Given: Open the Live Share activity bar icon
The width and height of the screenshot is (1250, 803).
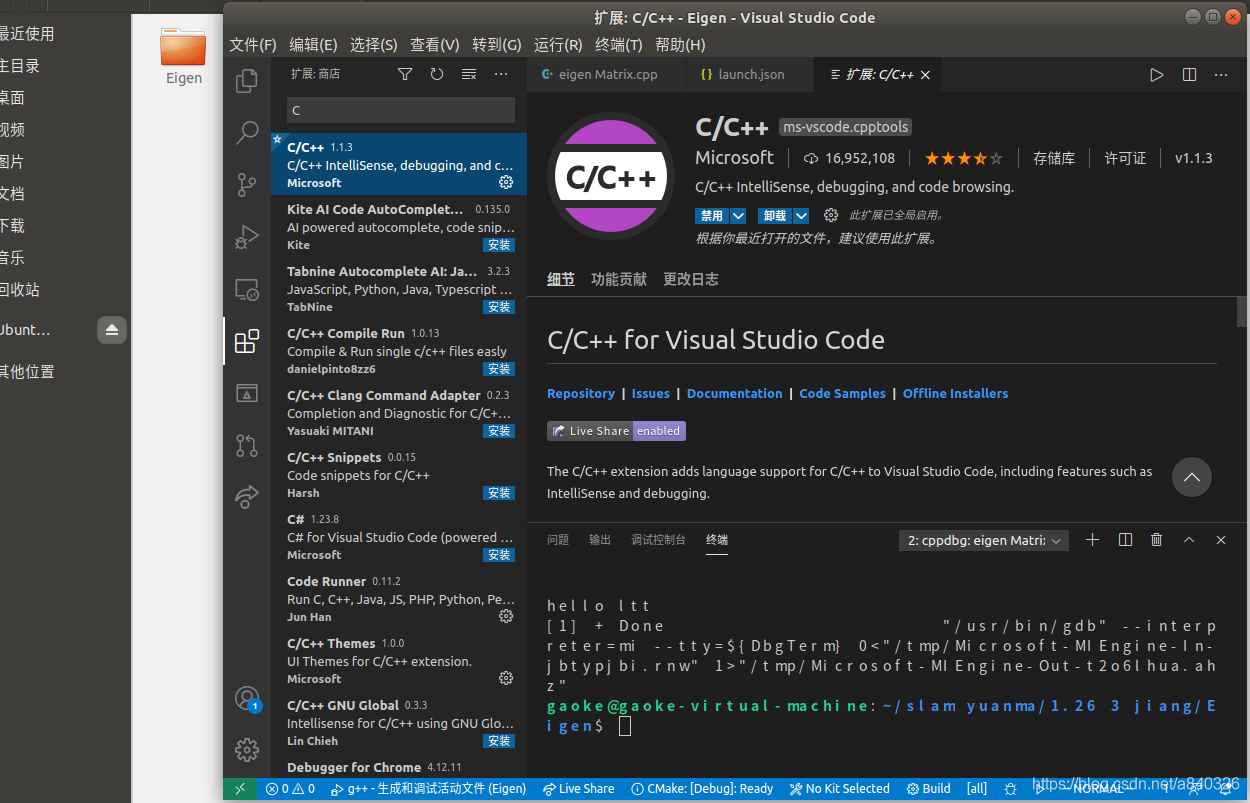Looking at the screenshot, I should coord(246,497).
